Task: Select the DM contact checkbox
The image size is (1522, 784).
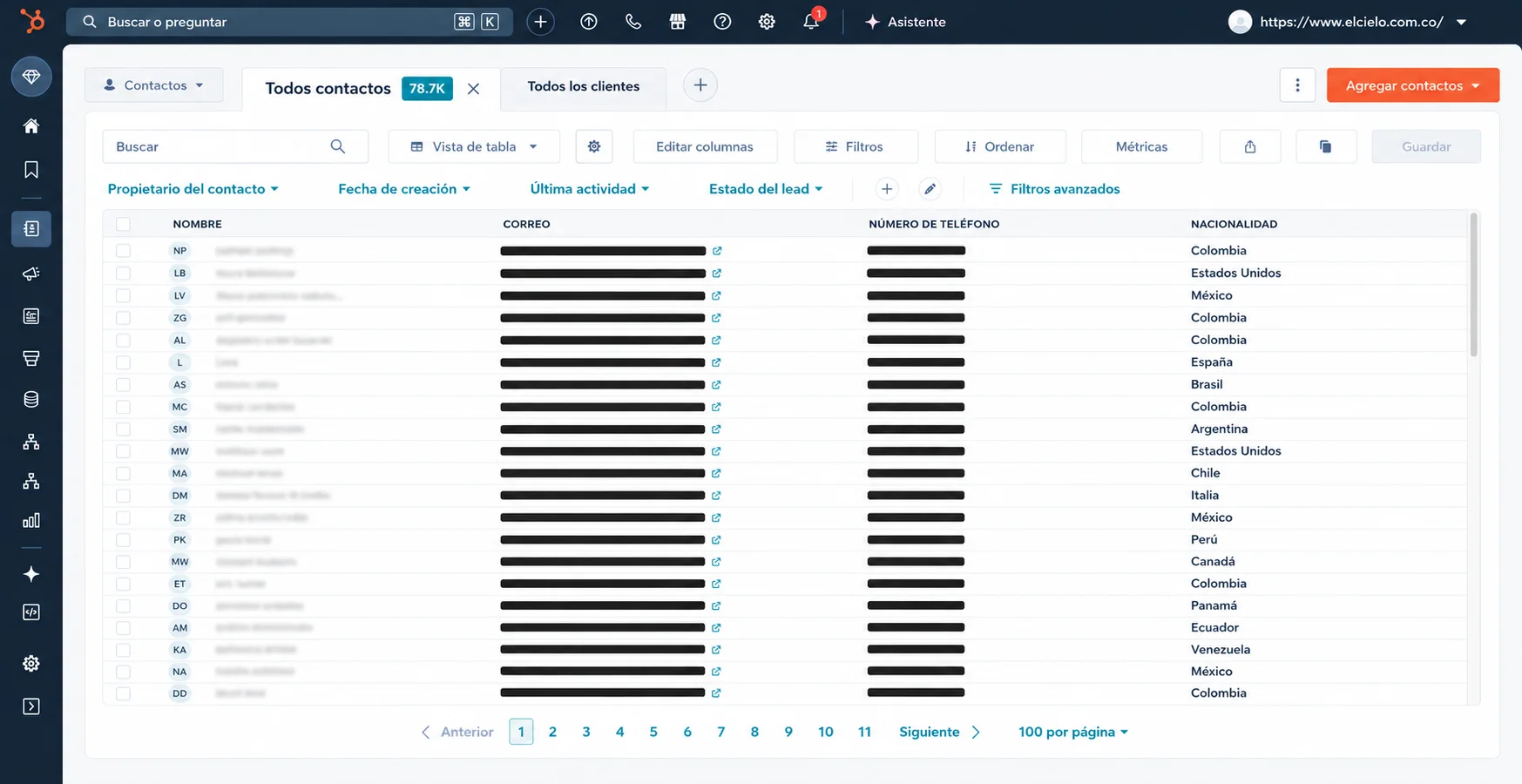Action: (x=123, y=495)
